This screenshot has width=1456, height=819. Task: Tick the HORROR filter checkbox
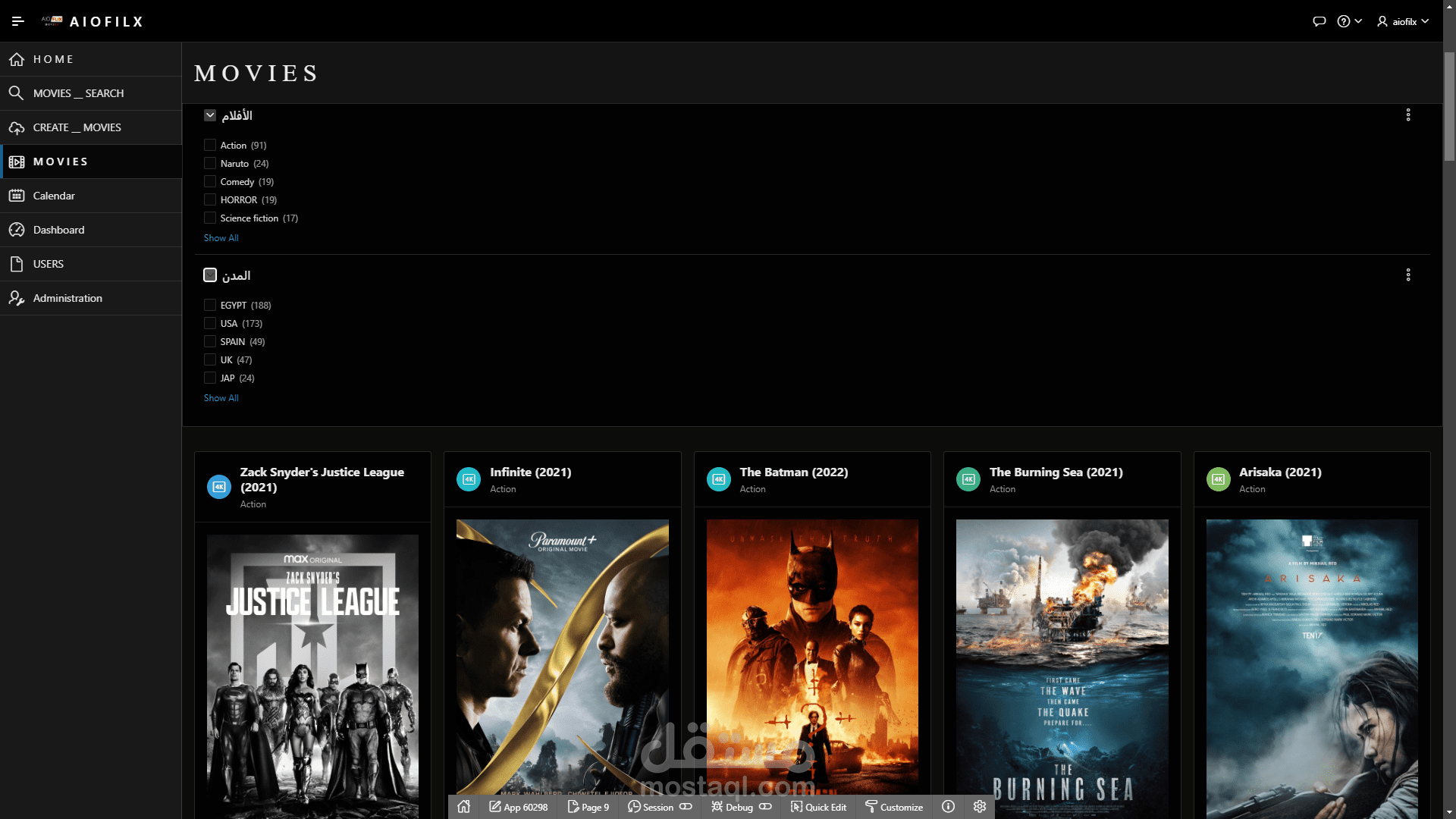(x=210, y=199)
